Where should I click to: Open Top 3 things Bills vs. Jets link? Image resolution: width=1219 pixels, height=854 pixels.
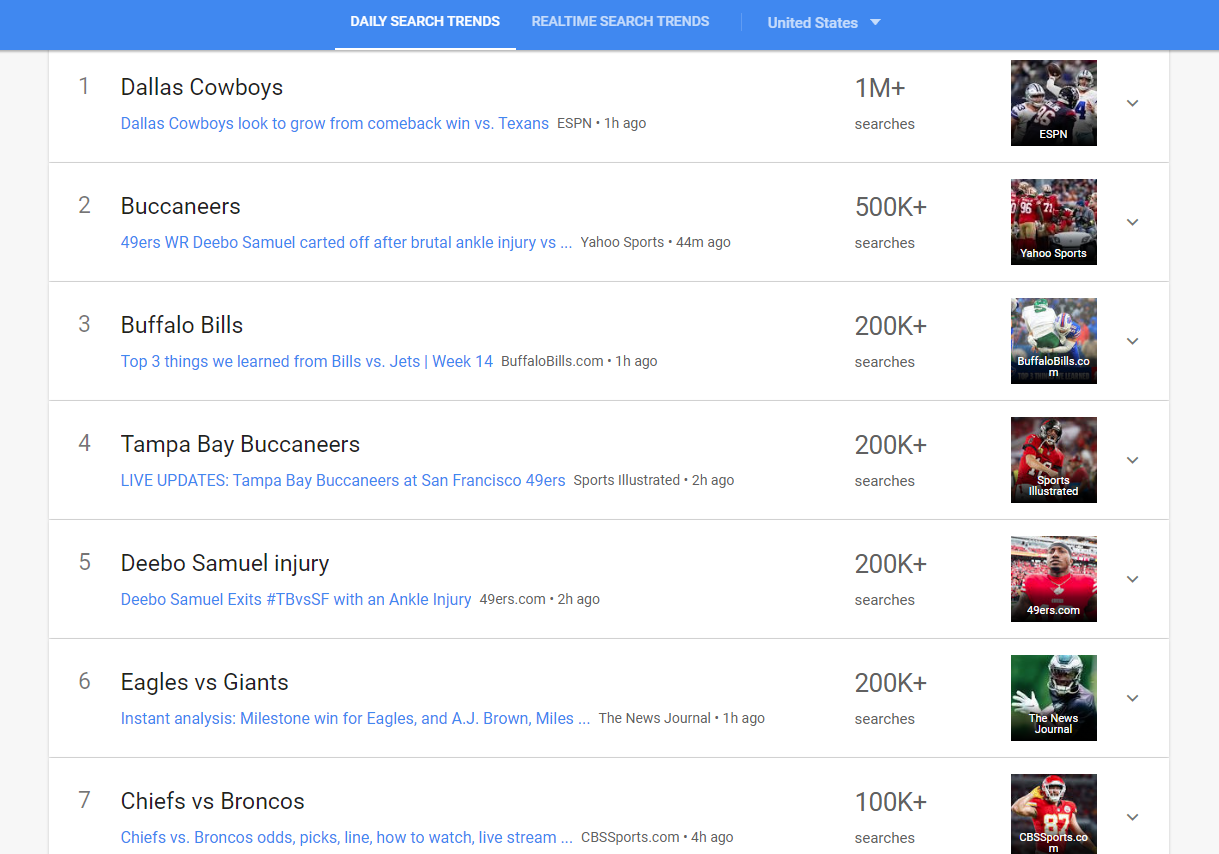(306, 362)
